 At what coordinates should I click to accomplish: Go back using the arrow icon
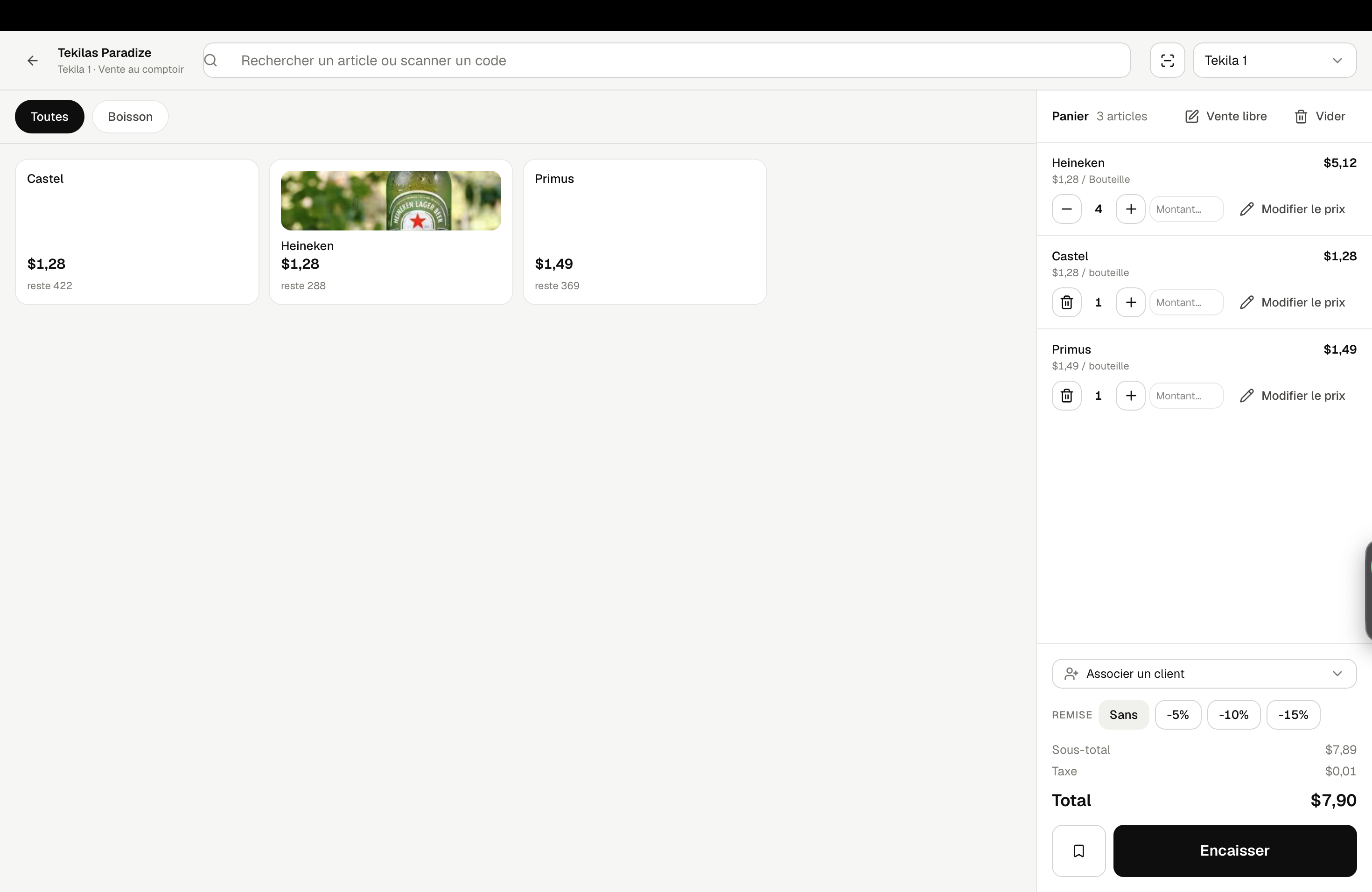tap(32, 61)
